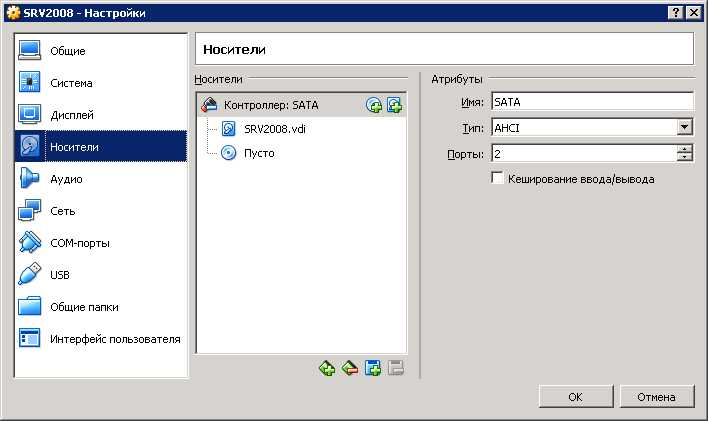Click the help question mark in the title bar
Image resolution: width=708 pixels, height=421 pixels.
tap(675, 13)
